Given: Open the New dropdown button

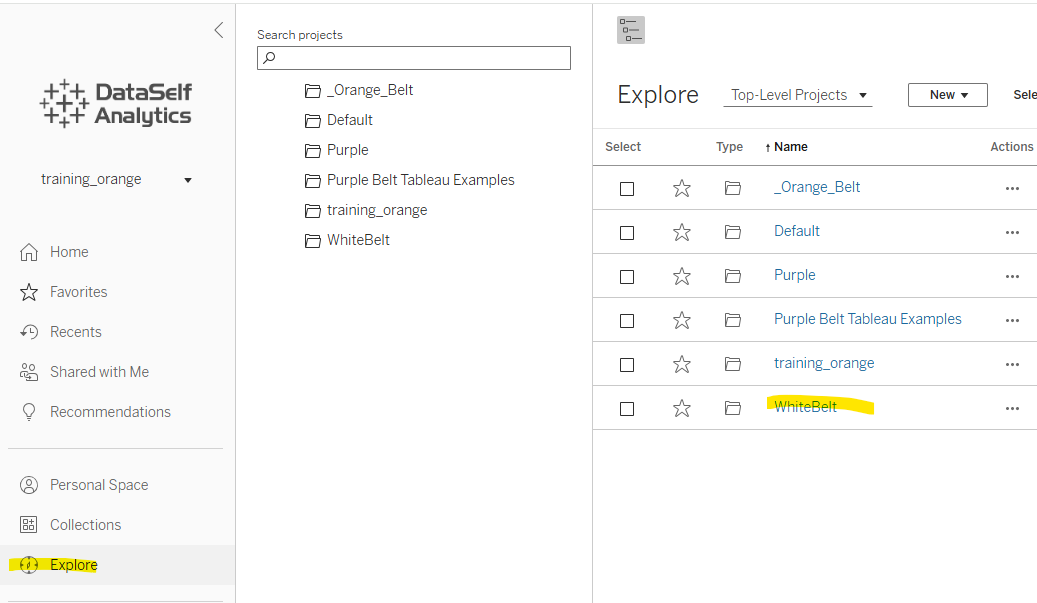Looking at the screenshot, I should (x=948, y=95).
